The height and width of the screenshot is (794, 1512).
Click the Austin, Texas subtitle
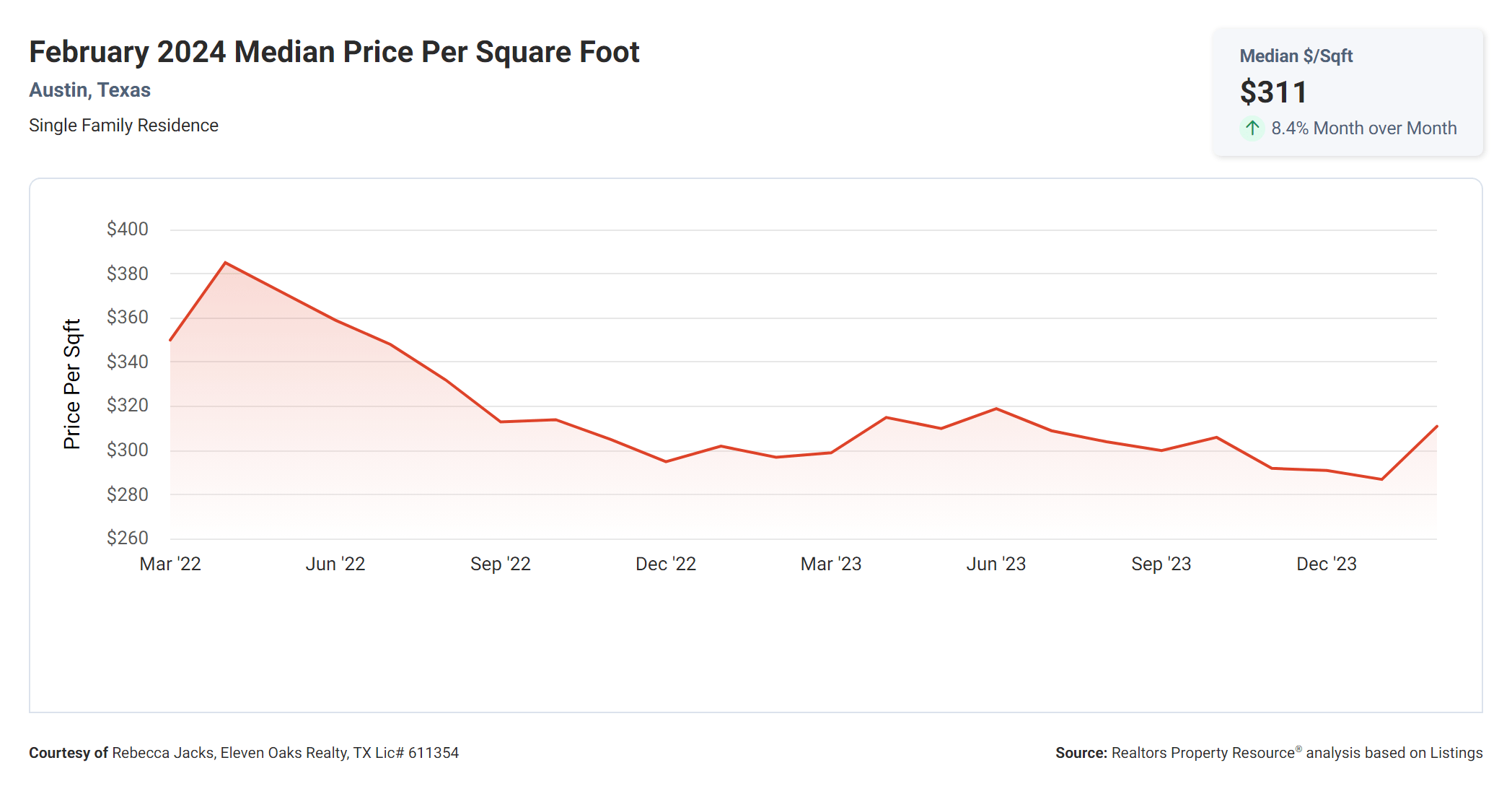pyautogui.click(x=89, y=90)
